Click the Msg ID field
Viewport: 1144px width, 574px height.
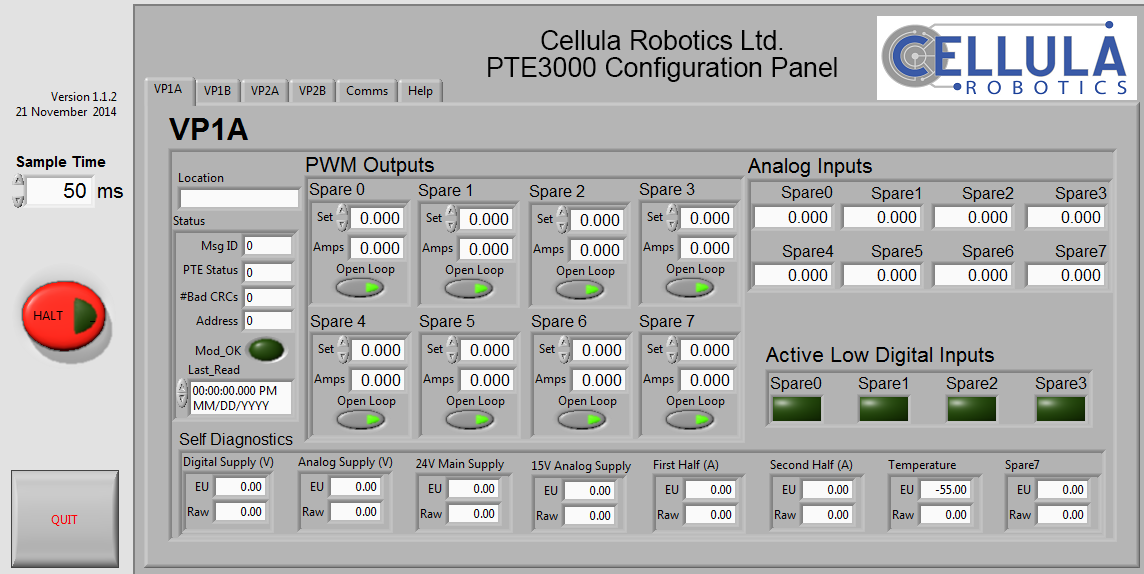tap(268, 246)
